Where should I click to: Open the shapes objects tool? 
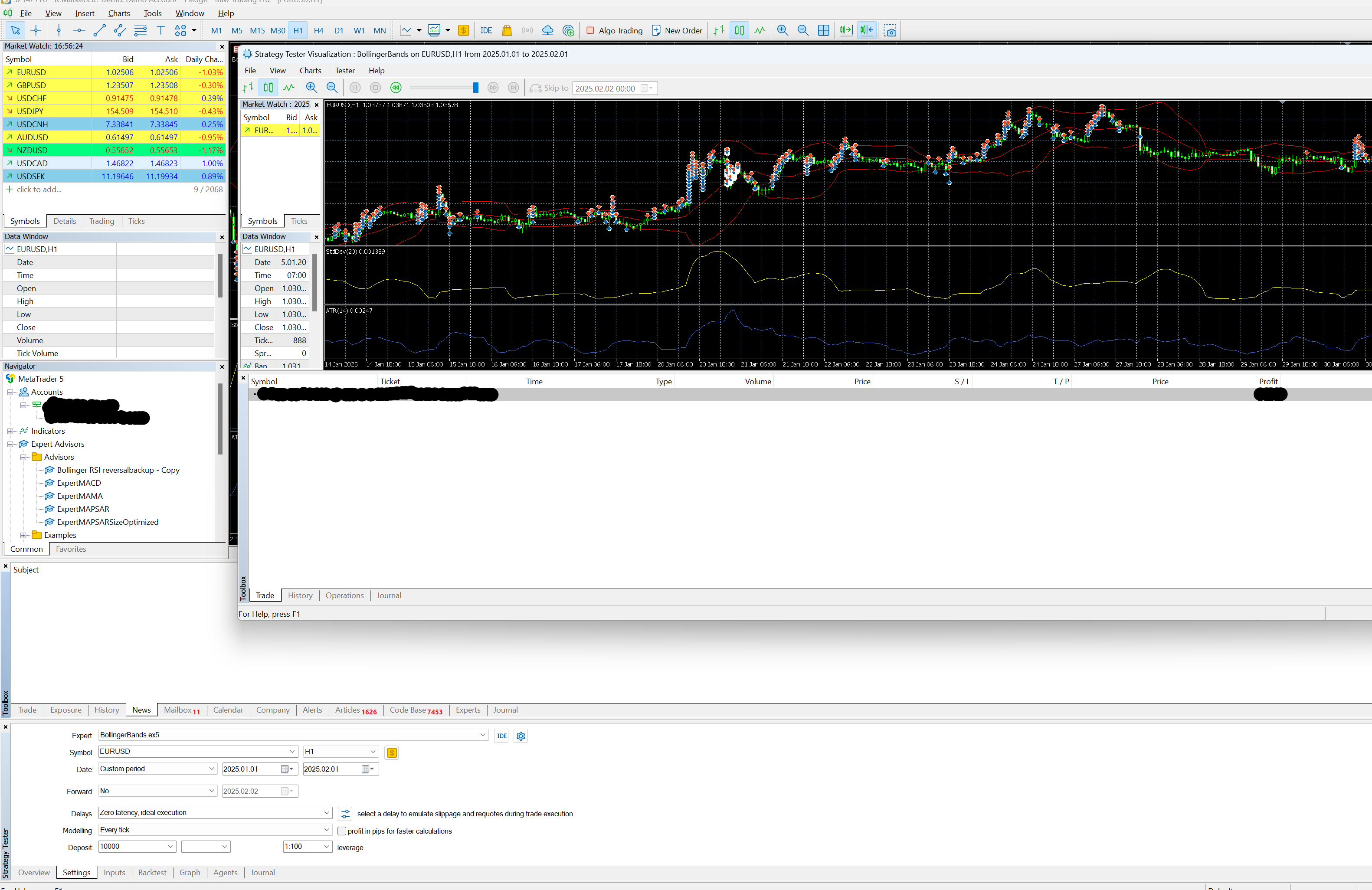pyautogui.click(x=180, y=30)
